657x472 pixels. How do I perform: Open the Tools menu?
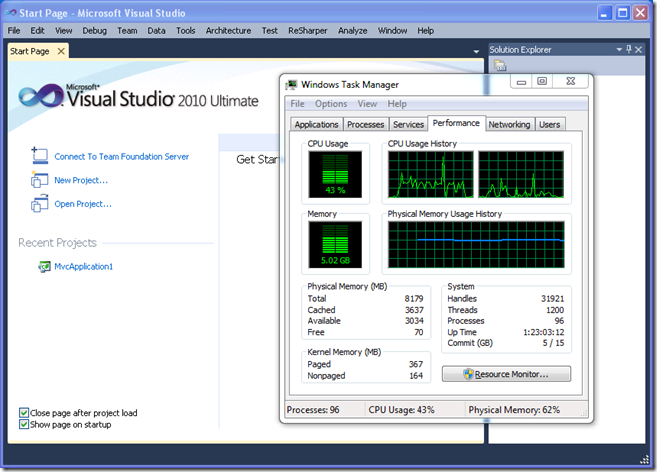pyautogui.click(x=186, y=31)
